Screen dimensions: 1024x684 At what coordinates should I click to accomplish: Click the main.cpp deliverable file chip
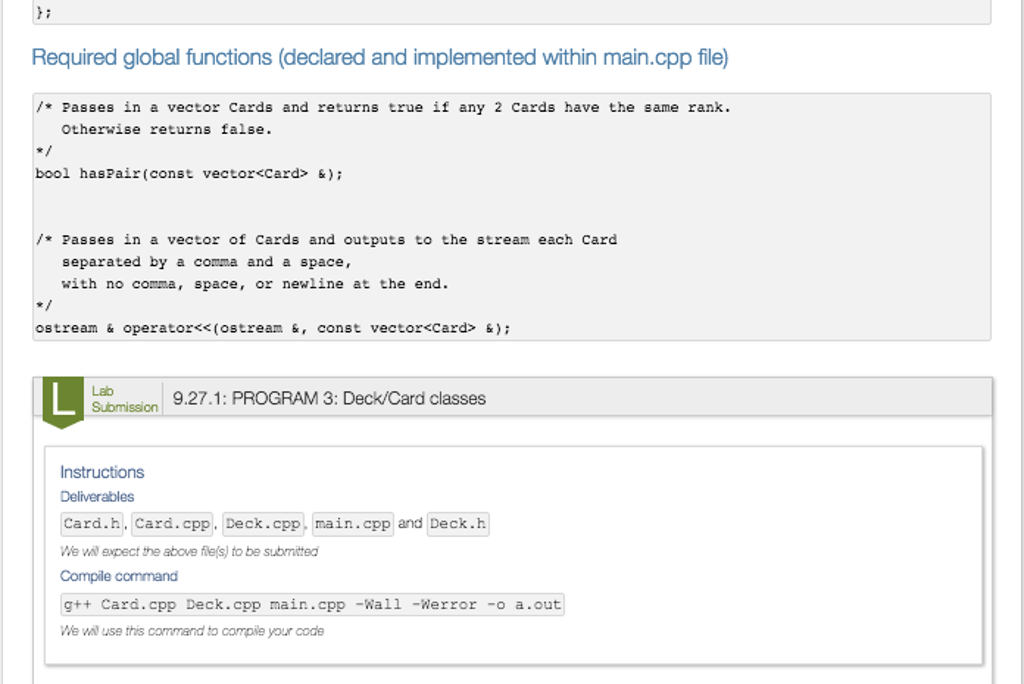click(353, 524)
